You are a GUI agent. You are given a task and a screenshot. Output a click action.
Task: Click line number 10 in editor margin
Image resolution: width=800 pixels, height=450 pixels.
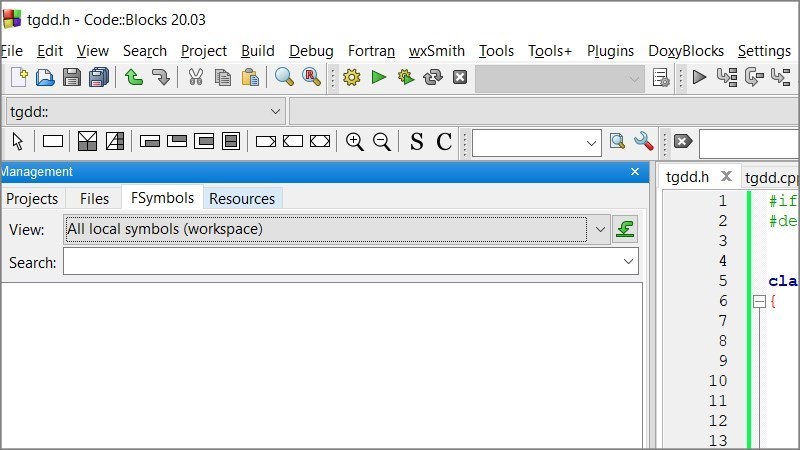717,381
